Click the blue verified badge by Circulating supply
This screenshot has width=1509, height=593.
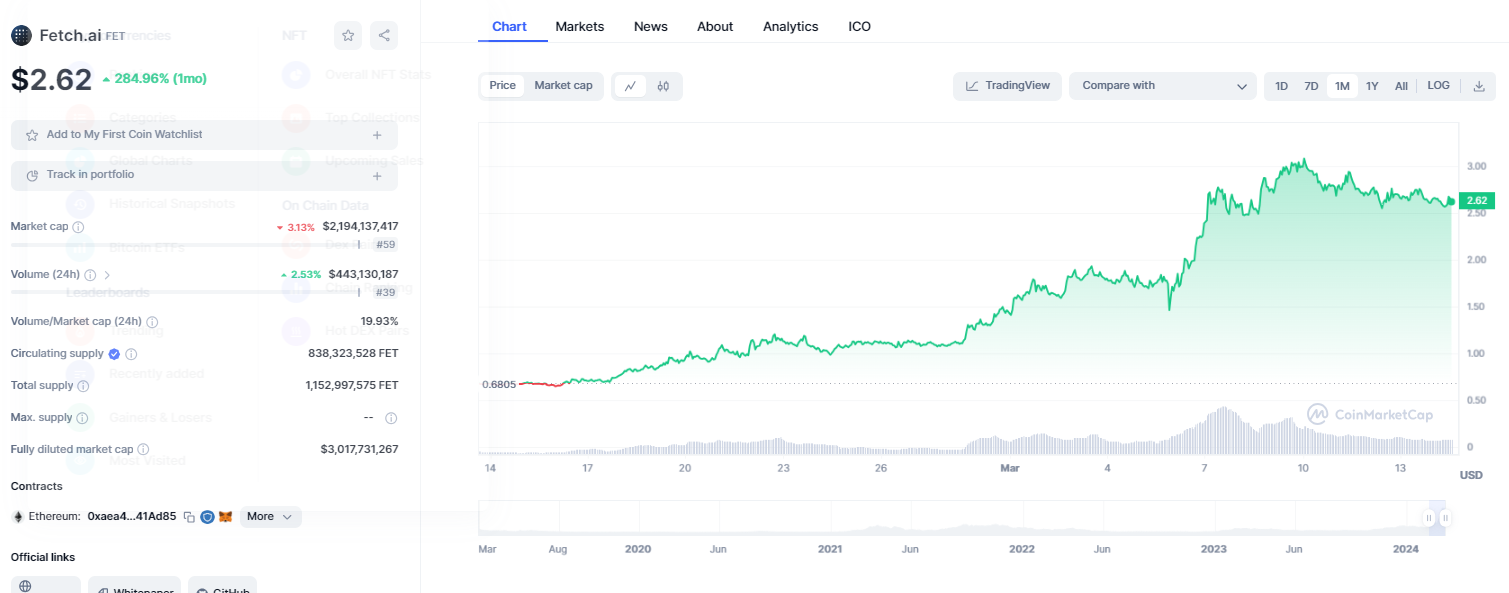(114, 354)
